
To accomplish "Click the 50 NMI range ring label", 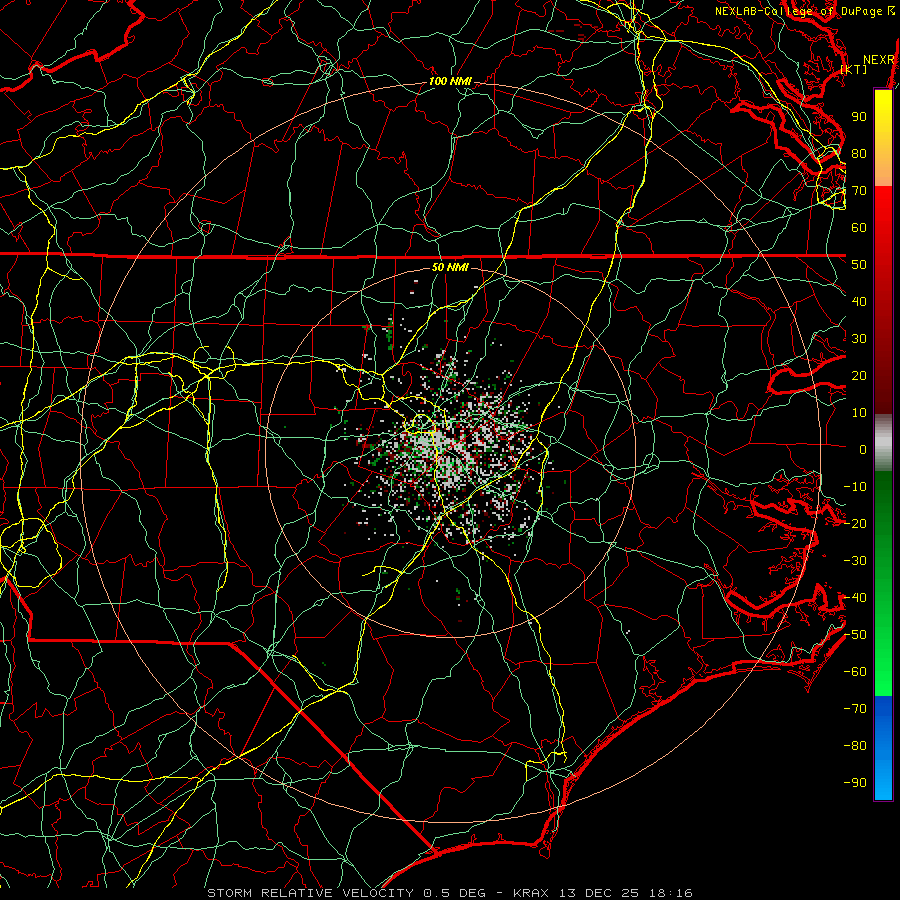I will pyautogui.click(x=450, y=267).
